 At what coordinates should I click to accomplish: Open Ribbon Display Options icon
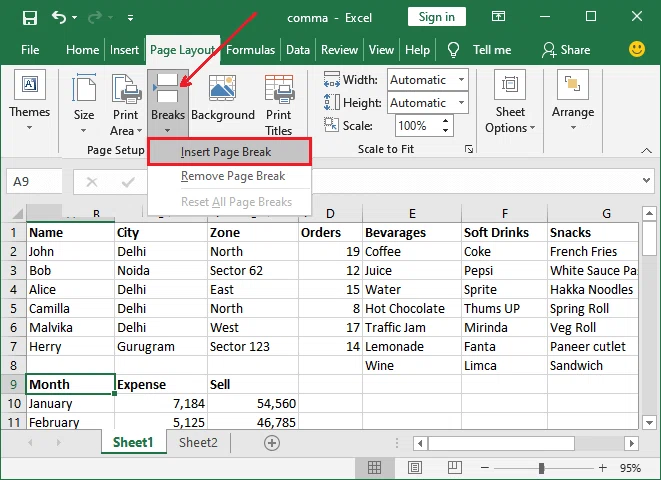[x=498, y=16]
